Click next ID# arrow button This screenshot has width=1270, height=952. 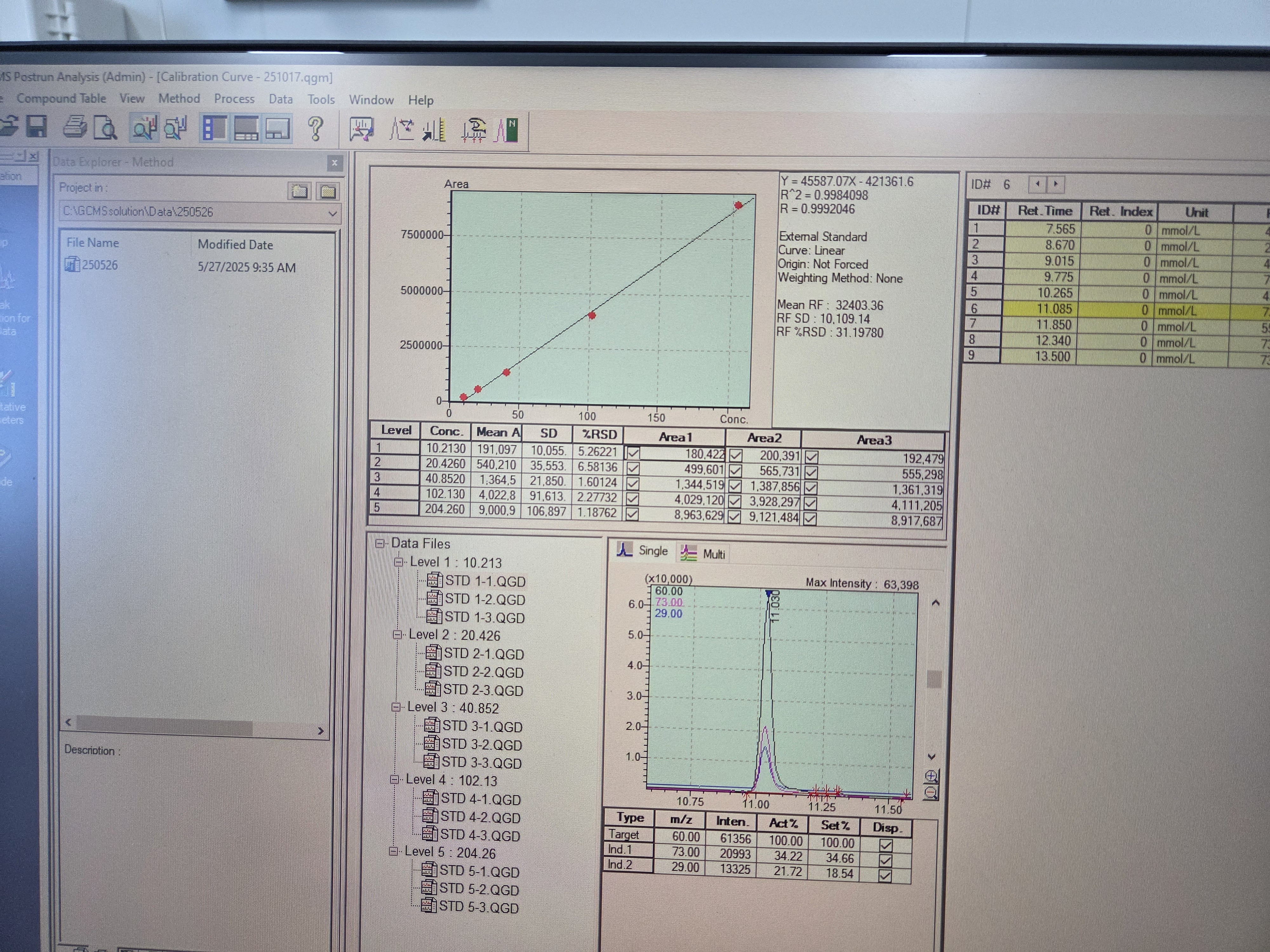point(1055,184)
